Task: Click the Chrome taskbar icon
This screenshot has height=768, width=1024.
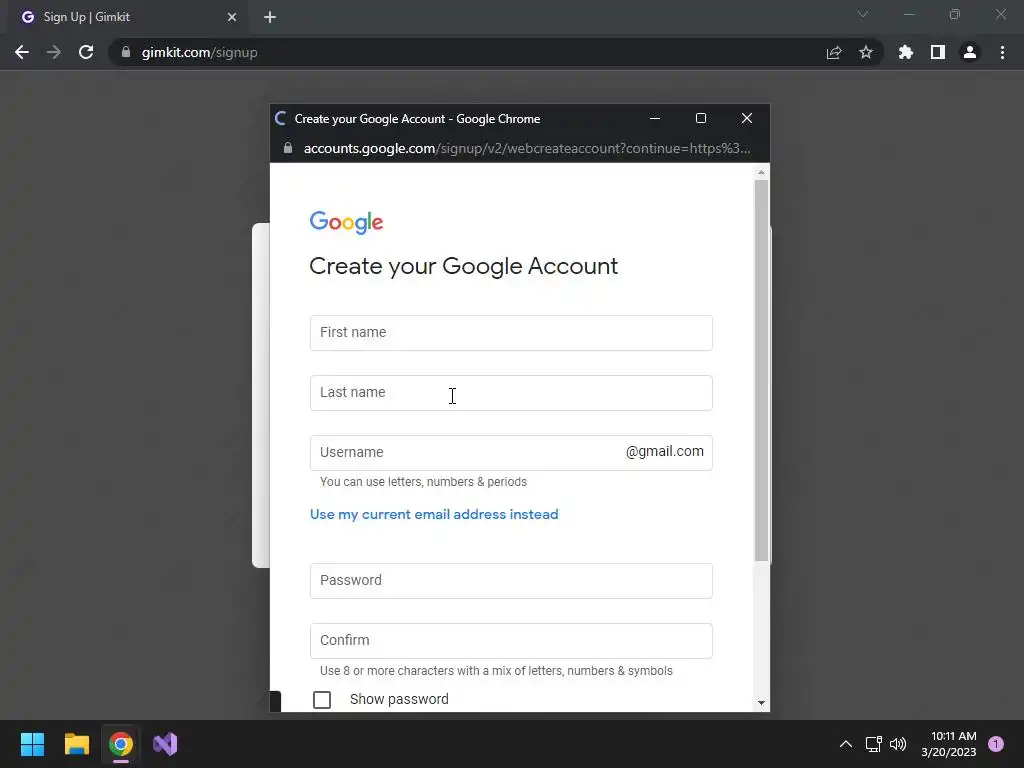Action: [121, 744]
